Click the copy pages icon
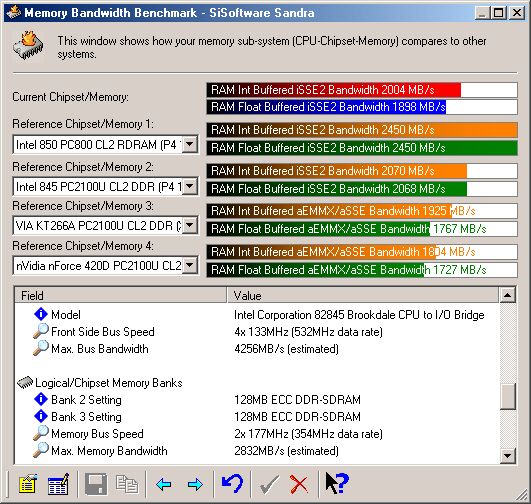 pos(127,484)
